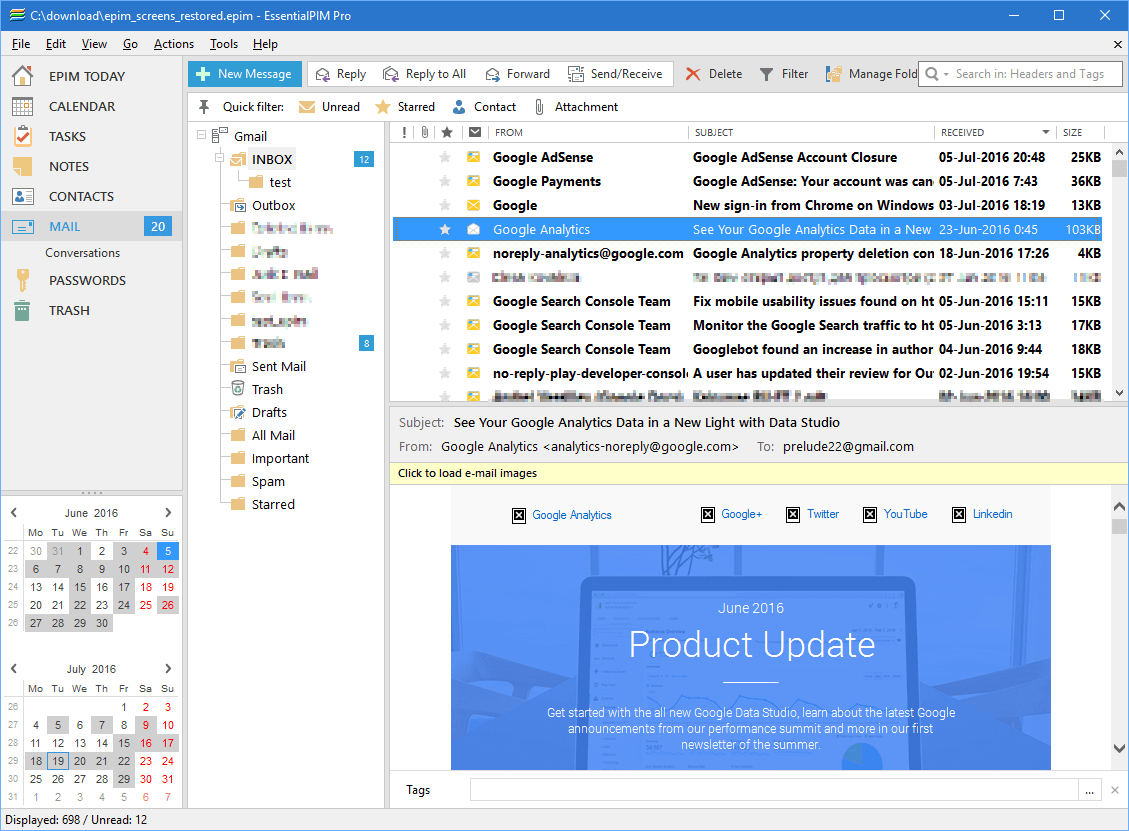Open the Actions menu
Viewport: 1129px width, 831px height.
coord(174,44)
